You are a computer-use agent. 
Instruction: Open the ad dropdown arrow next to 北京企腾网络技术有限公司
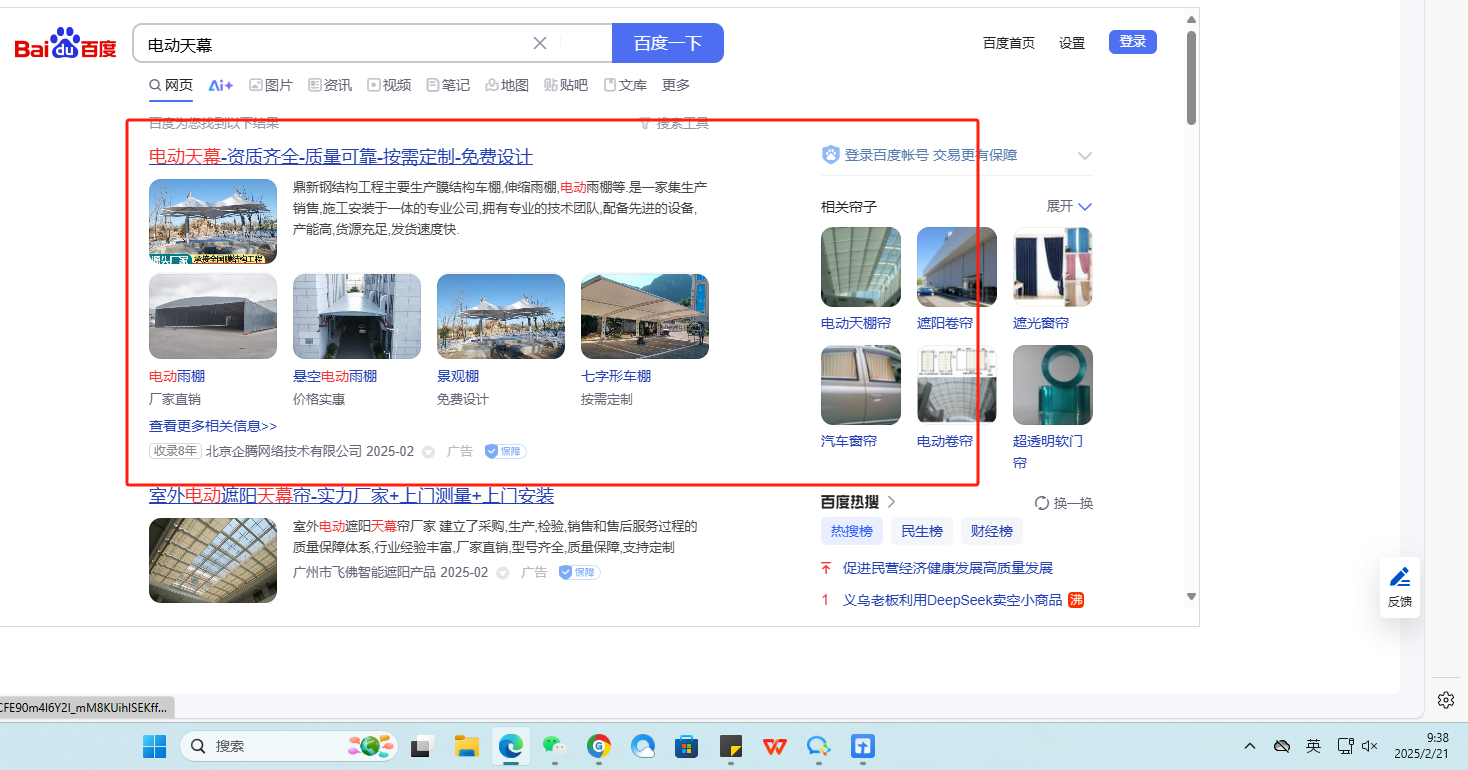(429, 452)
